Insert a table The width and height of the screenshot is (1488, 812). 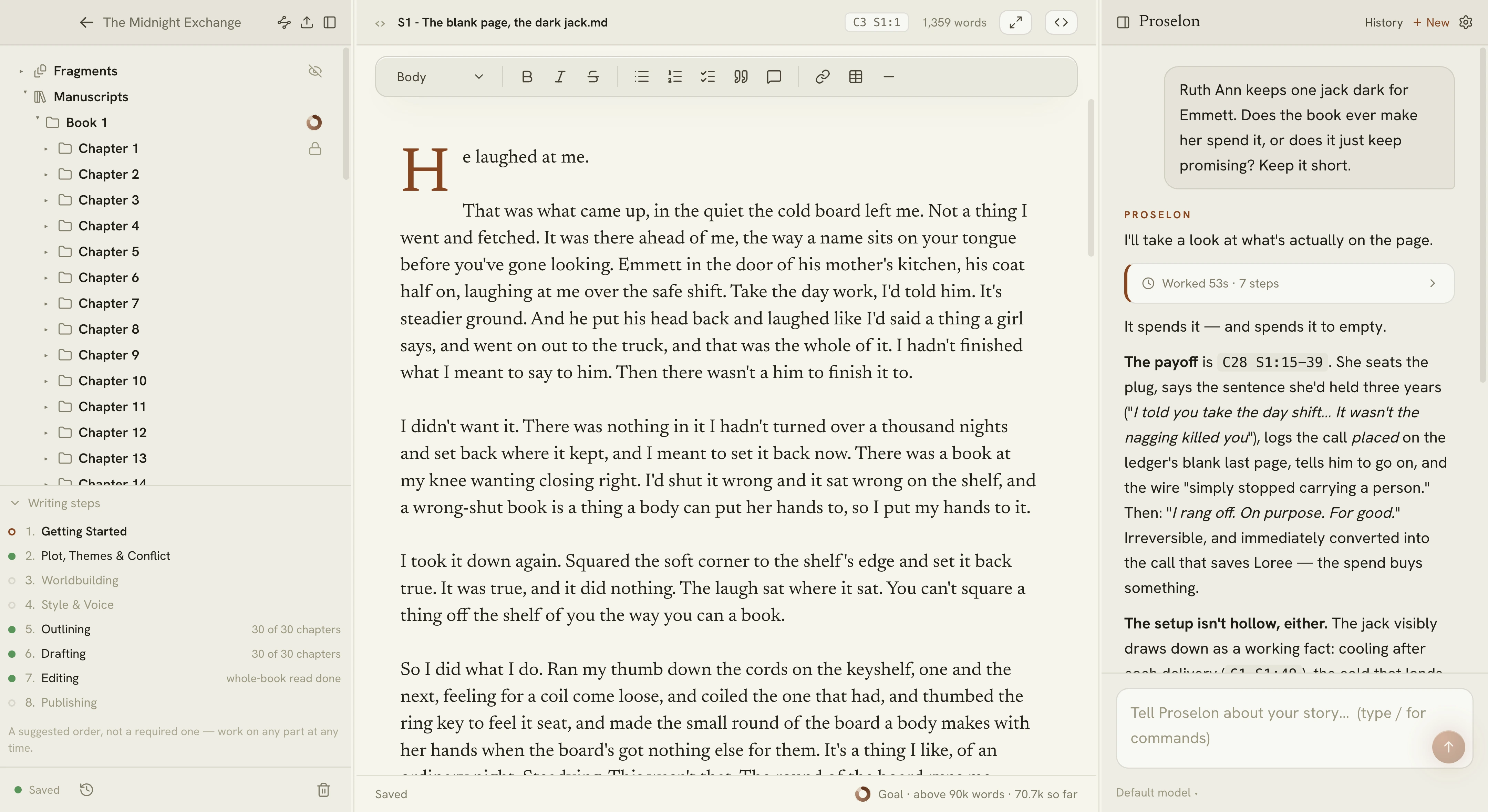click(x=856, y=77)
